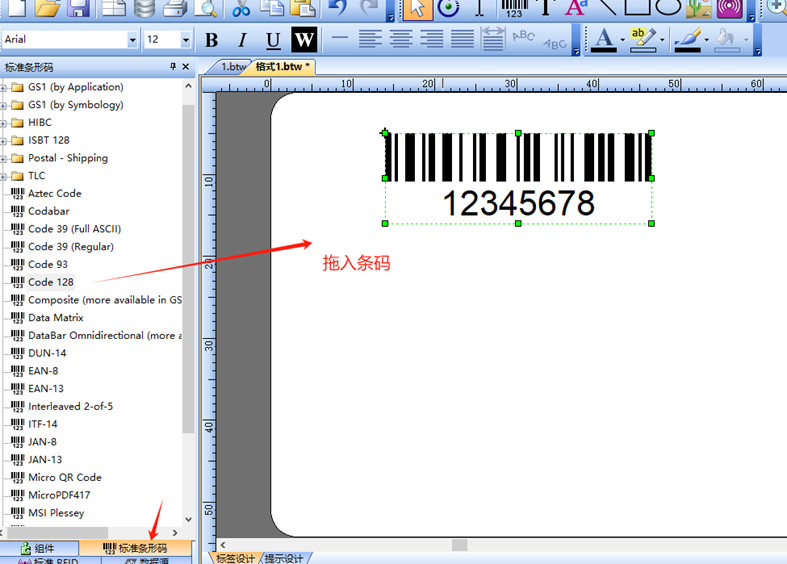
Task: Select the 12345678 barcode on the label
Action: click(518, 178)
